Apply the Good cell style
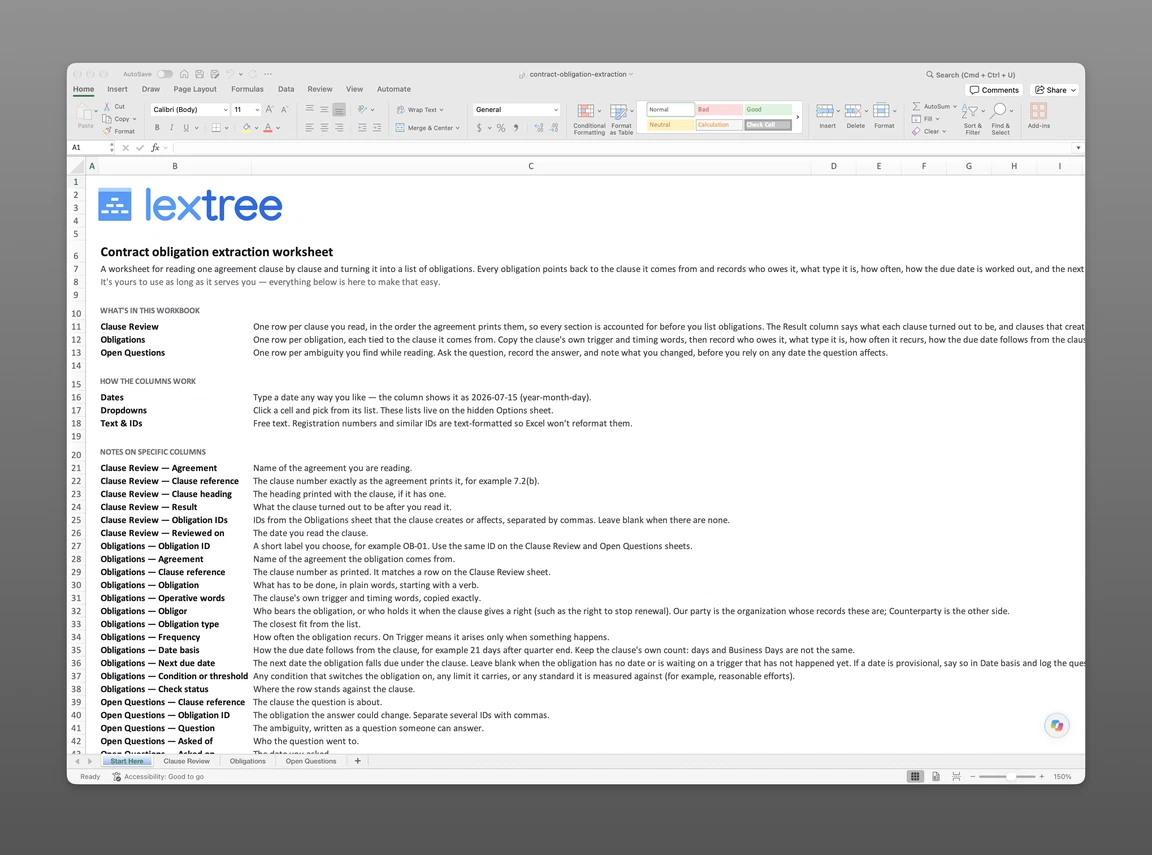Image resolution: width=1152 pixels, height=855 pixels. pyautogui.click(x=768, y=109)
